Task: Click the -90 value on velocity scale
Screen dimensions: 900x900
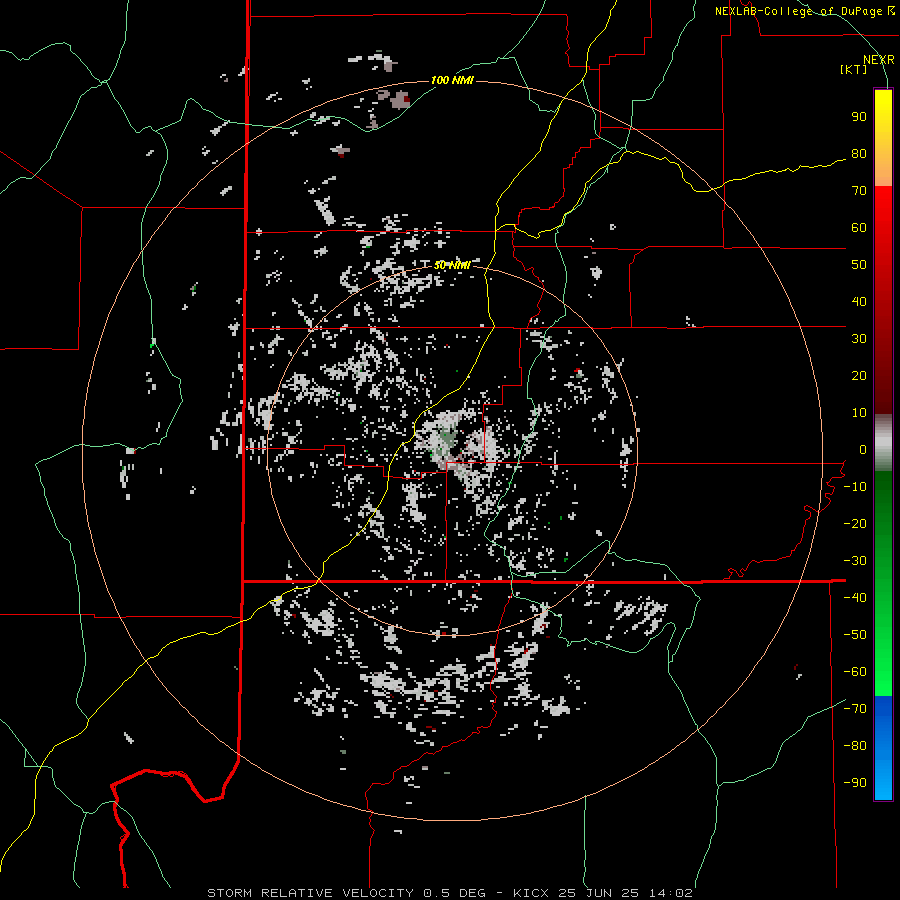Action: (855, 783)
